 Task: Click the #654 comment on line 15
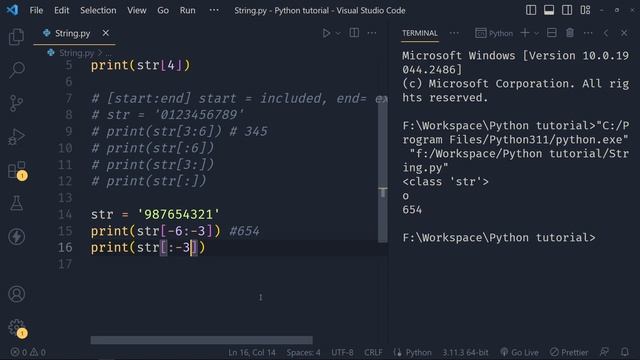click(x=244, y=231)
